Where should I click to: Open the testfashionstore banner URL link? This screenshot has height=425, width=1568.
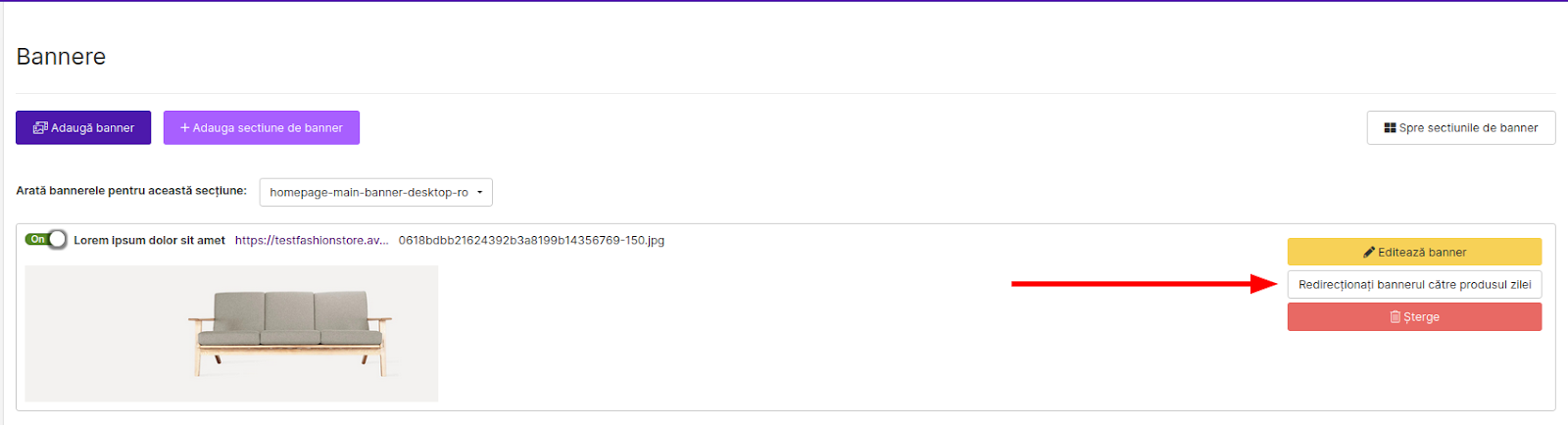pos(312,241)
